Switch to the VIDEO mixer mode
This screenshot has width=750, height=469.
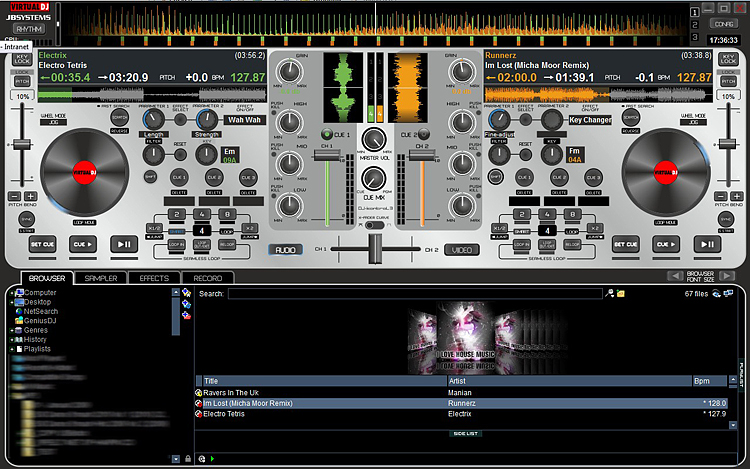click(462, 250)
